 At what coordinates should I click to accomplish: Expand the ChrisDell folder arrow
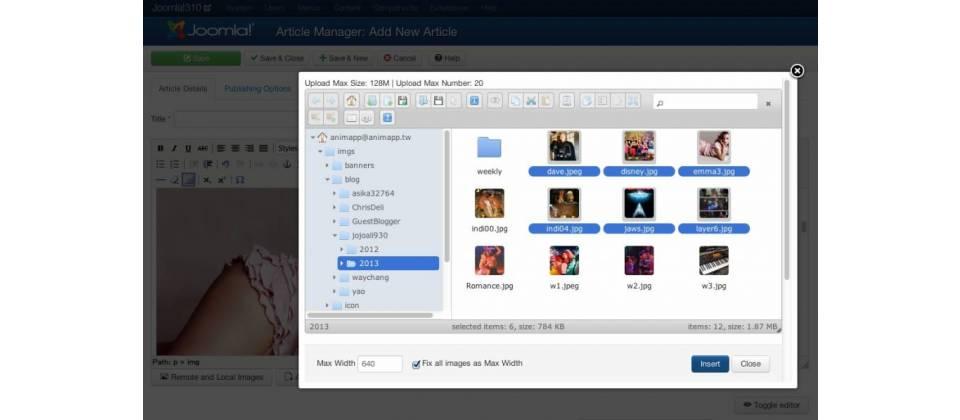(x=334, y=208)
